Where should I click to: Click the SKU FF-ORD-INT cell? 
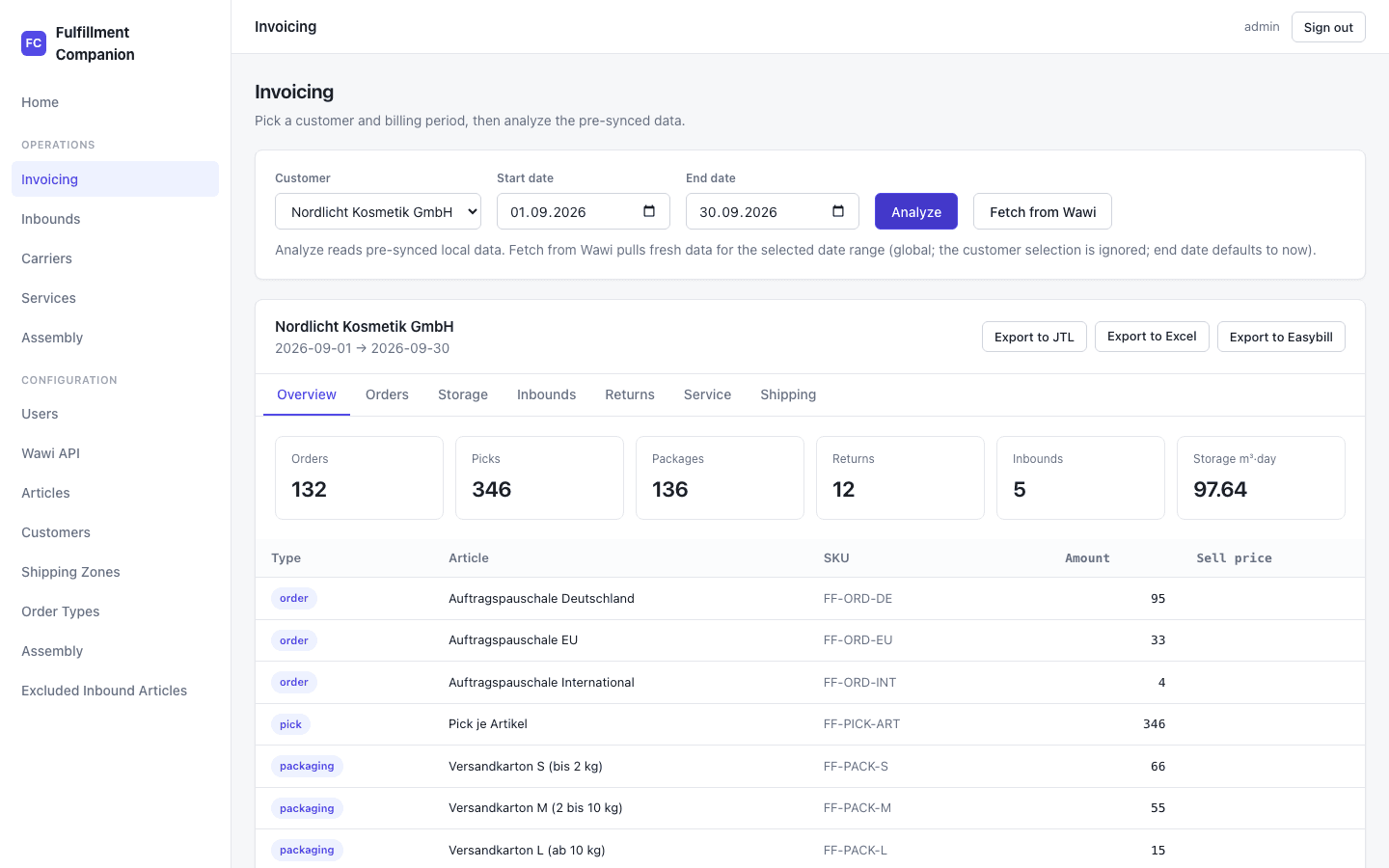click(x=859, y=683)
